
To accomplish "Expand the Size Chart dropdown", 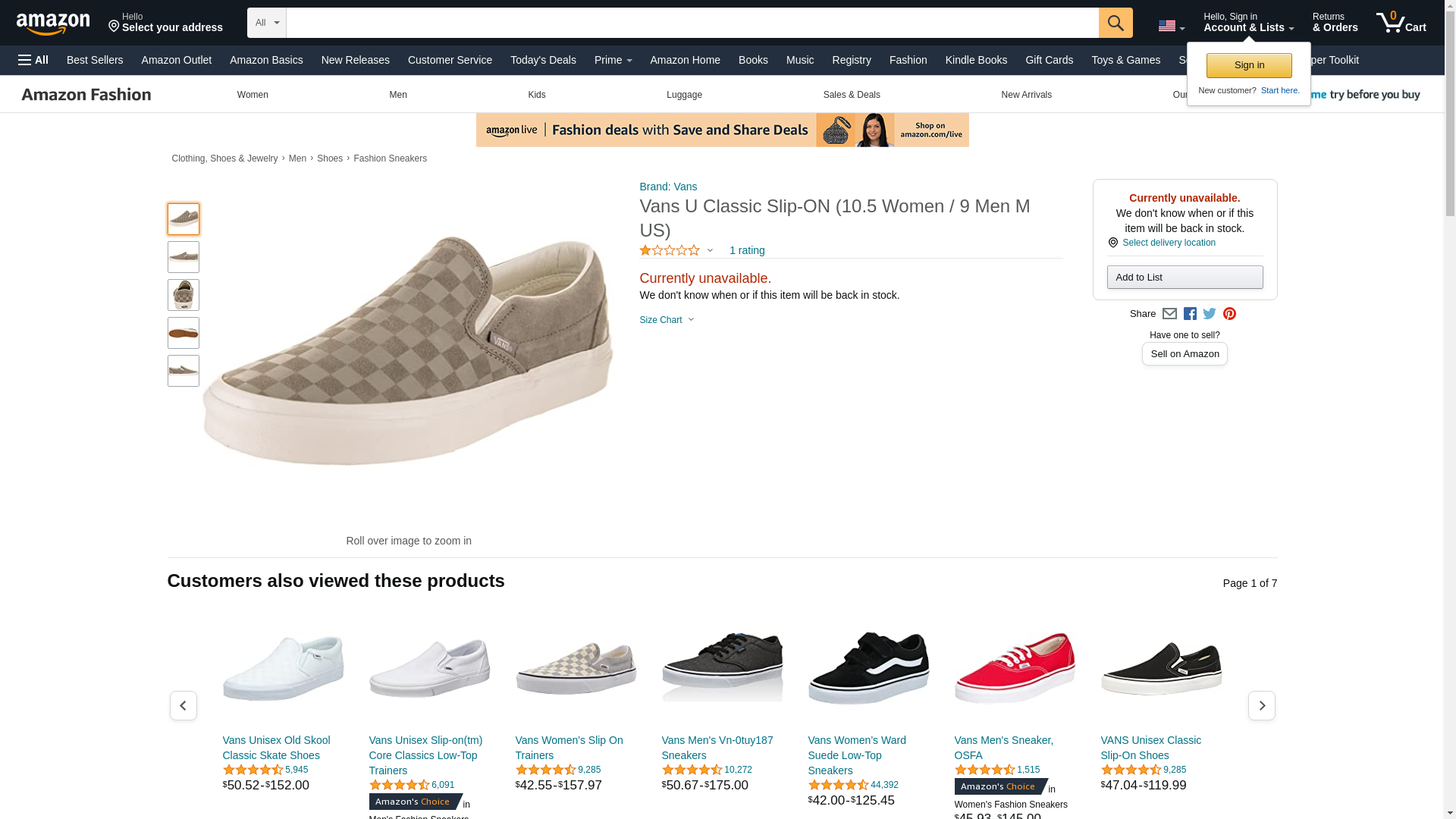I will click(x=667, y=320).
